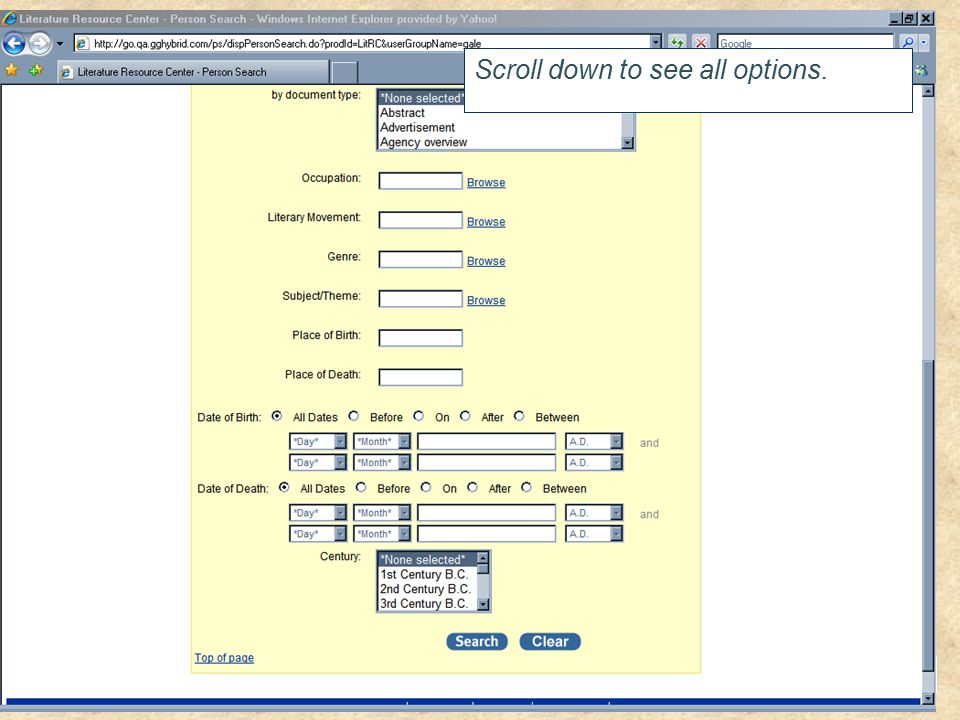Image resolution: width=960 pixels, height=720 pixels.
Task: Open first A.D. dropdown under Date of Birth
Action: click(594, 441)
